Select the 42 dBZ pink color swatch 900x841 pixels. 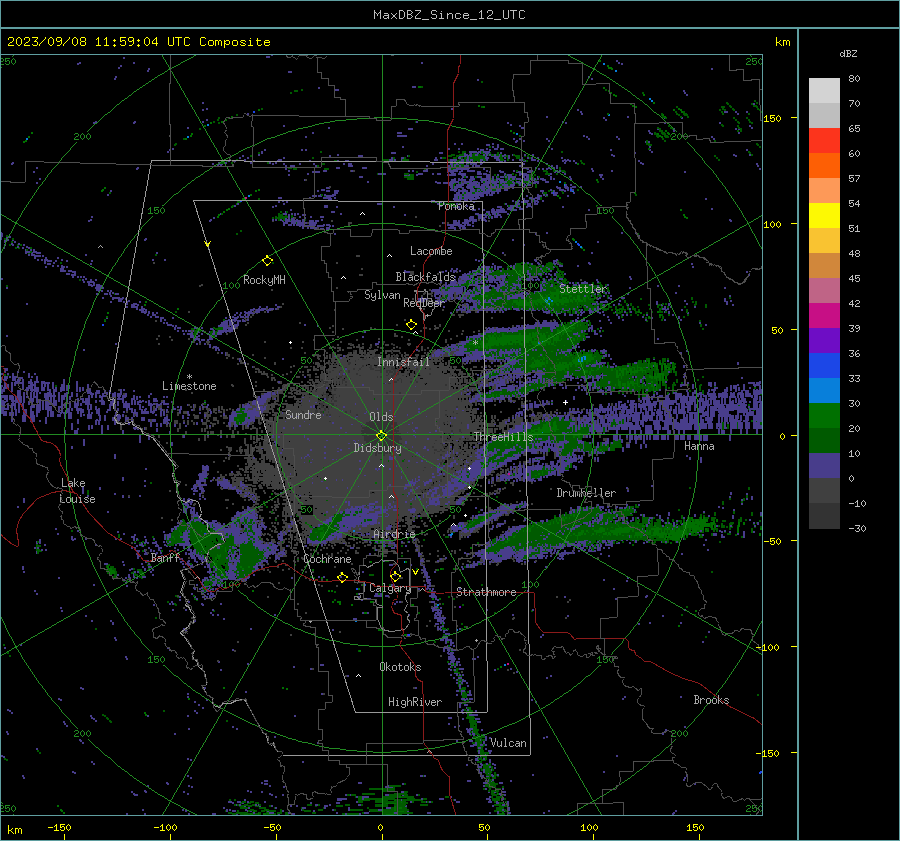[824, 290]
